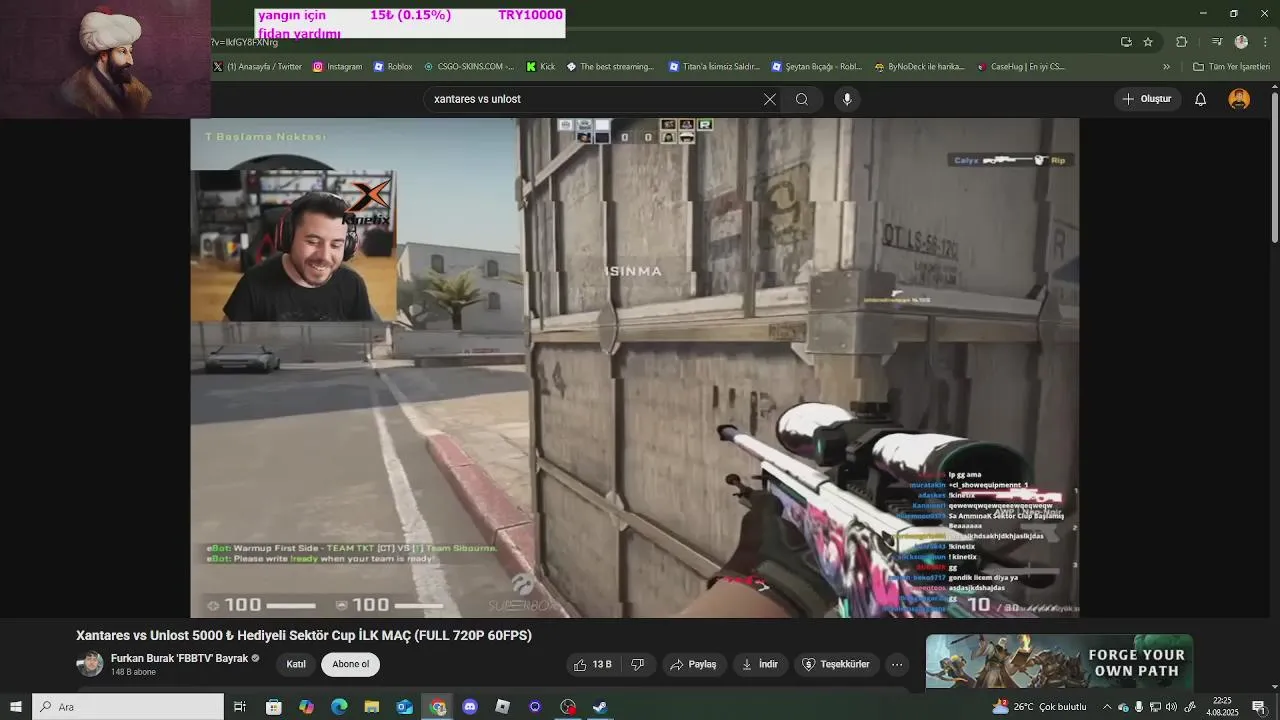This screenshot has height=720, width=1280.
Task: Click the YouTube search magnifier button
Action: 802,99
